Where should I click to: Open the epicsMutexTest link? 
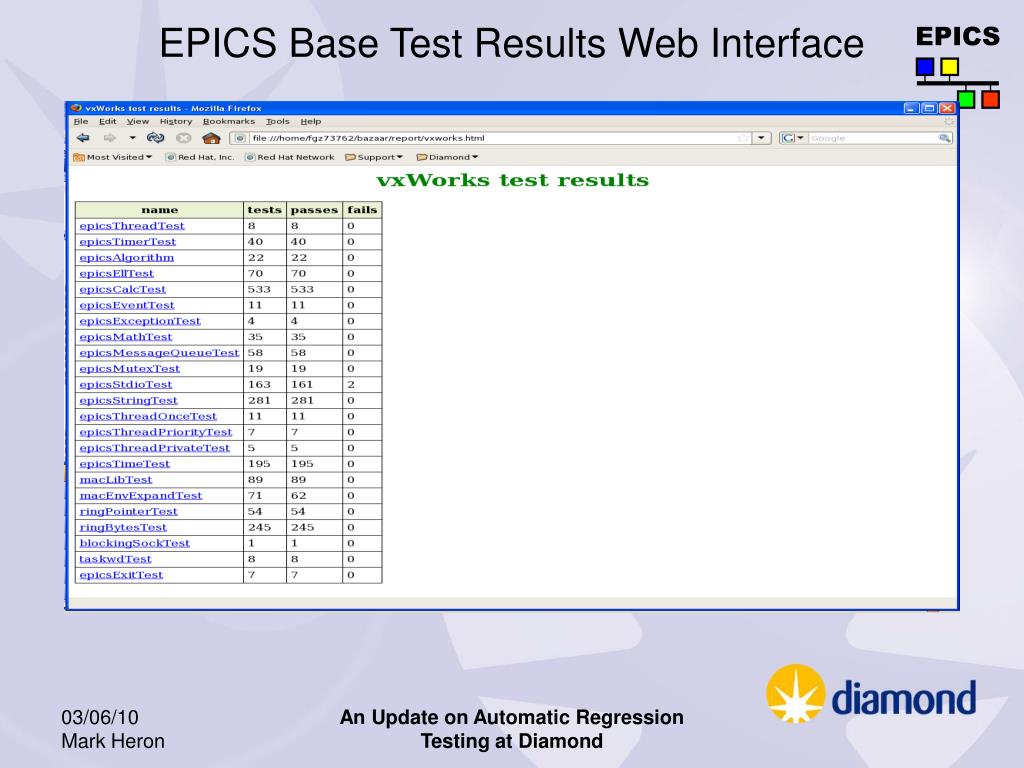point(130,369)
